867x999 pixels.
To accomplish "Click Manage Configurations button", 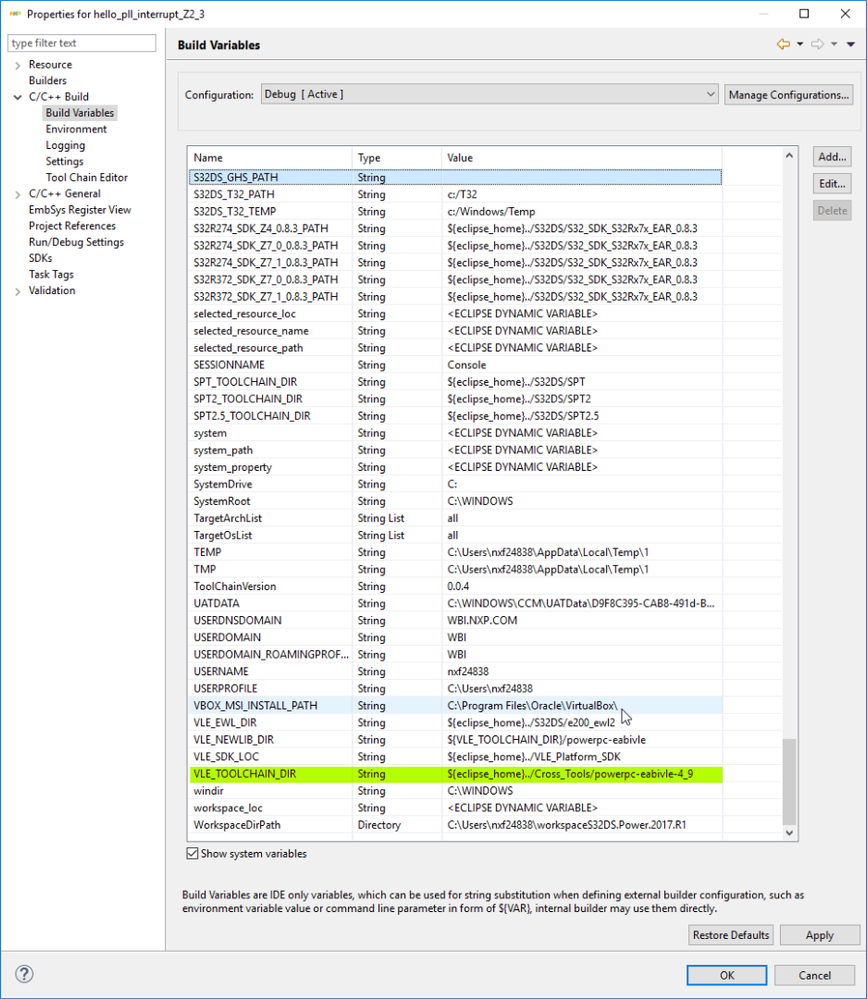I will [789, 94].
